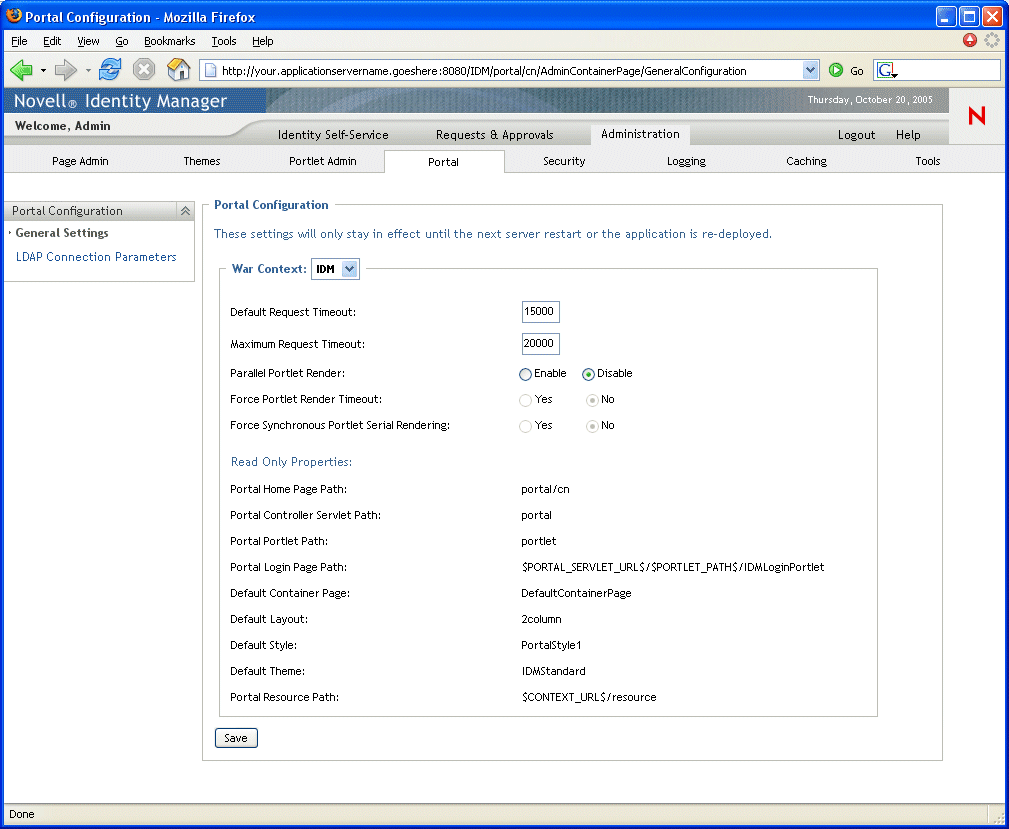
Task: Click the IDMLoginPortlet login page path value
Action: (x=673, y=567)
